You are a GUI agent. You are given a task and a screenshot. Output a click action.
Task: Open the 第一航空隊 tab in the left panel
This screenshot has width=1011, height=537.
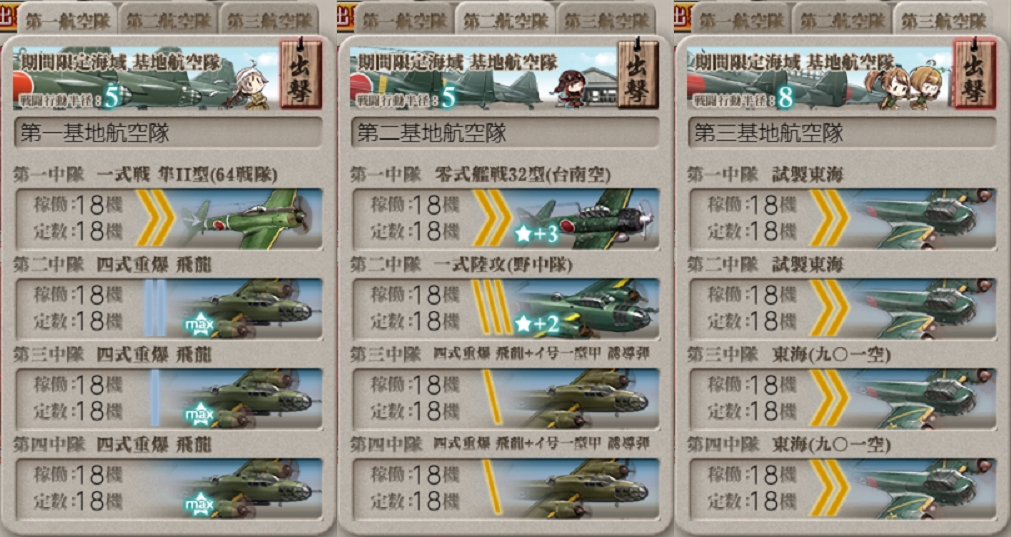click(x=67, y=19)
